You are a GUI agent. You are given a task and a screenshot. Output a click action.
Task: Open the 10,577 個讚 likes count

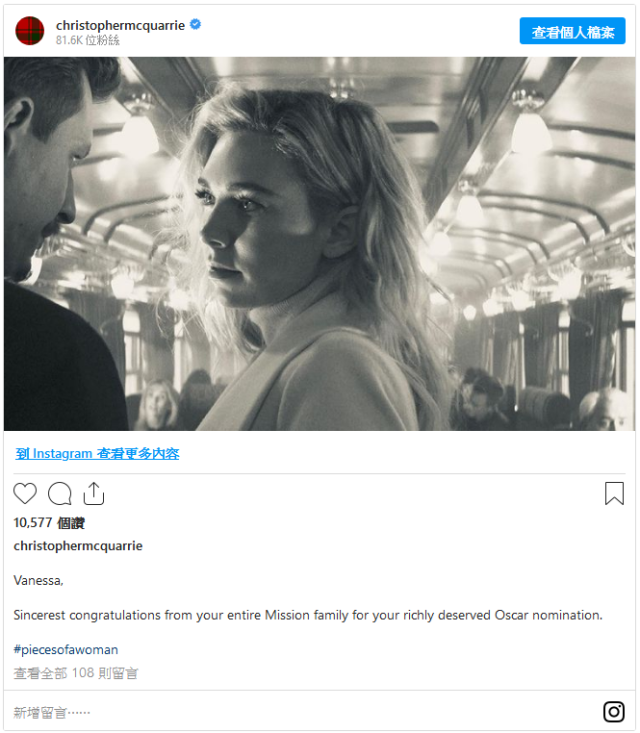(x=49, y=523)
